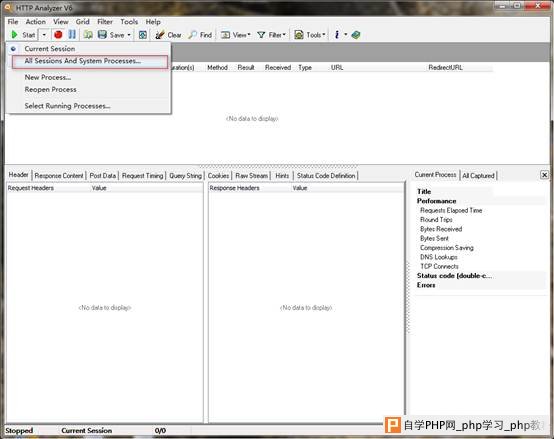
Task: Click the Response Headers column header
Action: coord(234,188)
